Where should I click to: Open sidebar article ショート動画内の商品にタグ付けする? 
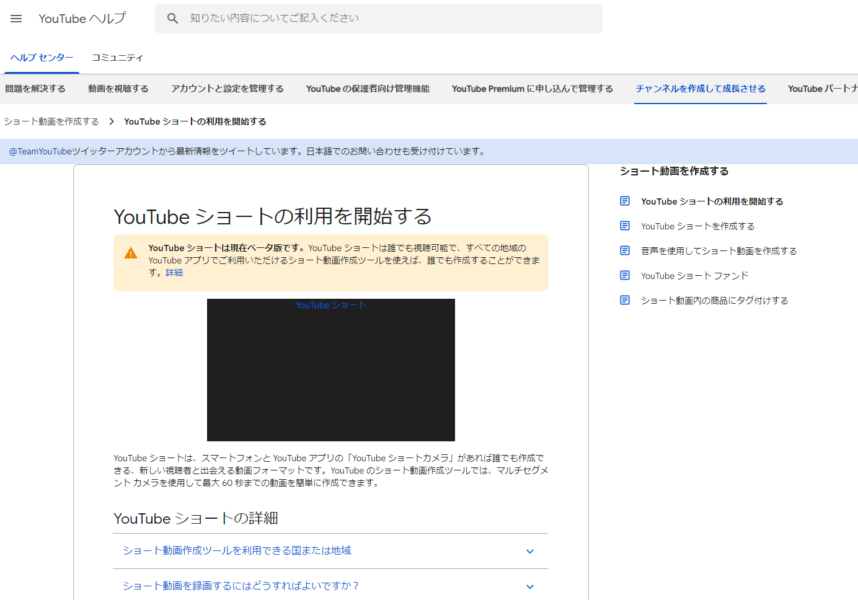(x=715, y=300)
